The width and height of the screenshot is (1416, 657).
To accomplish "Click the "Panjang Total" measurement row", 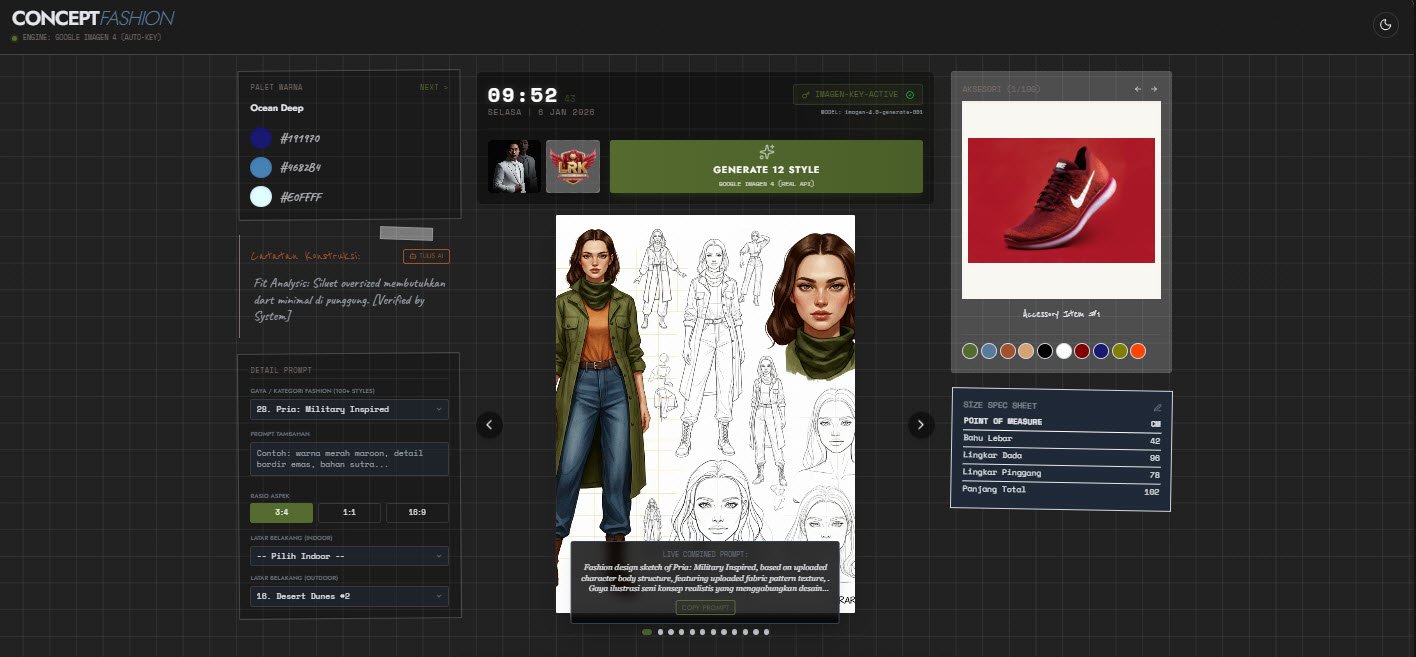I will 1061,490.
